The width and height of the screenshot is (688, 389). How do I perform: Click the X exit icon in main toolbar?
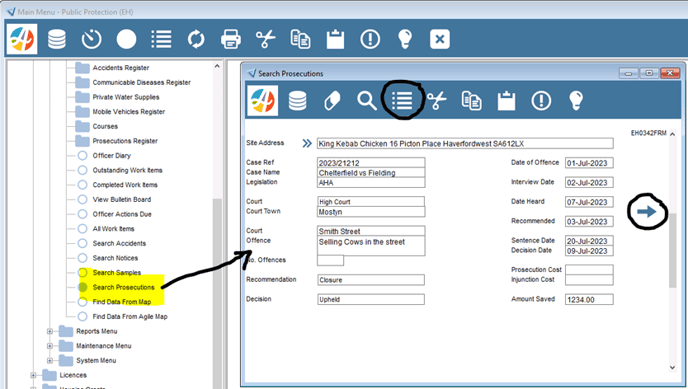[x=440, y=39]
